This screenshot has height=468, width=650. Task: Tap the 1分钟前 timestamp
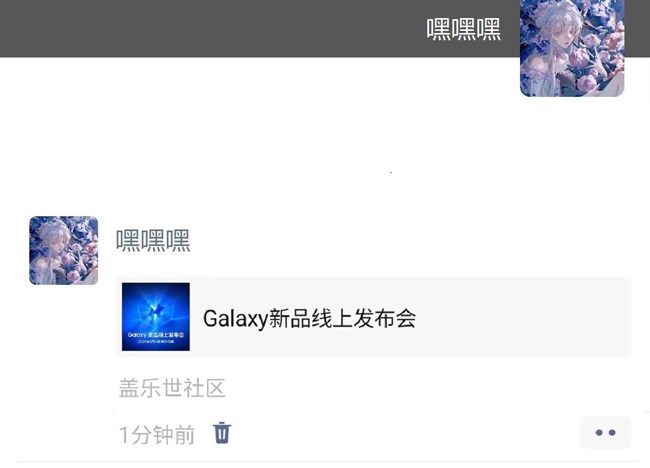point(157,435)
